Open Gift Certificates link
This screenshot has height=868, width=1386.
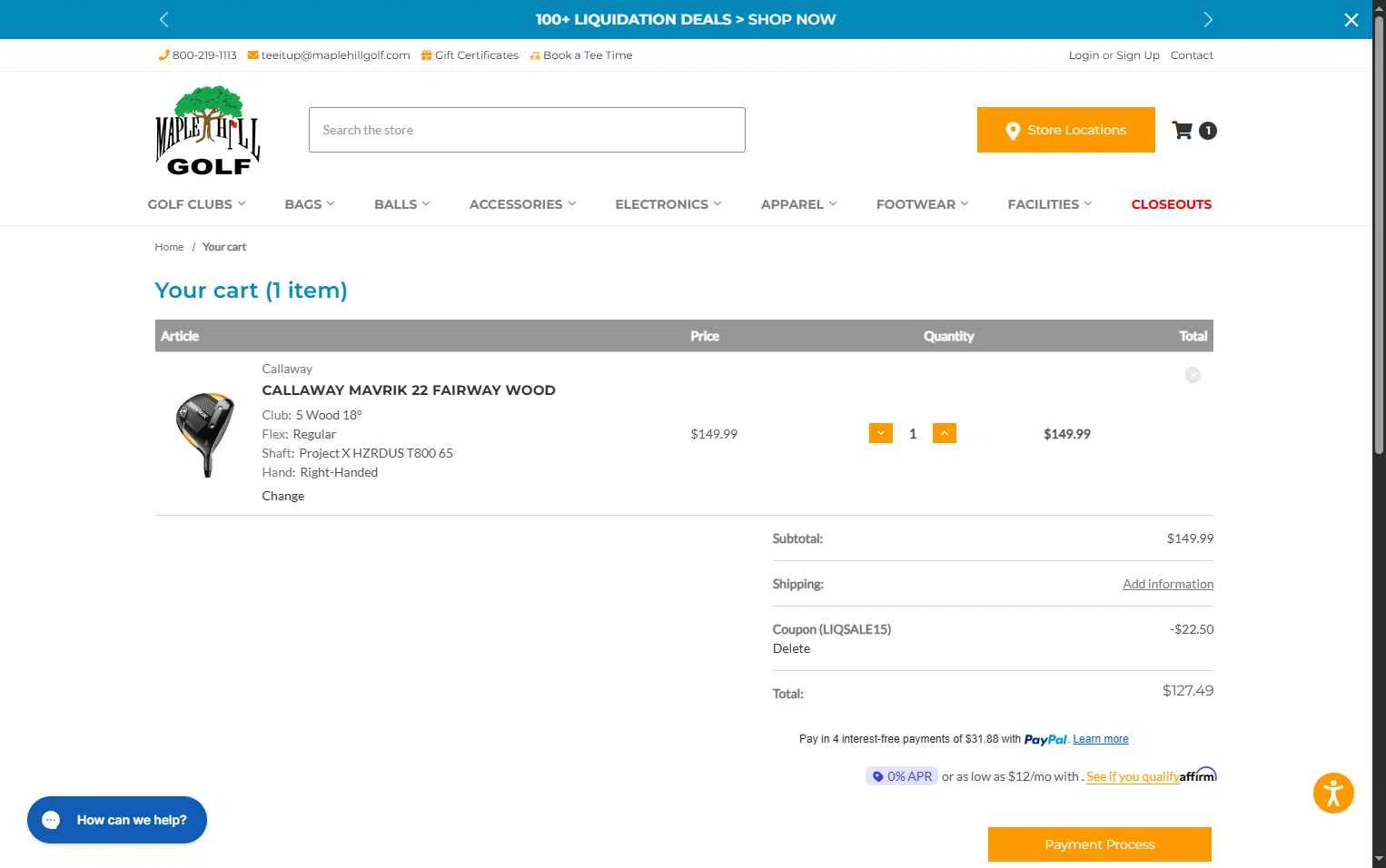tap(470, 55)
